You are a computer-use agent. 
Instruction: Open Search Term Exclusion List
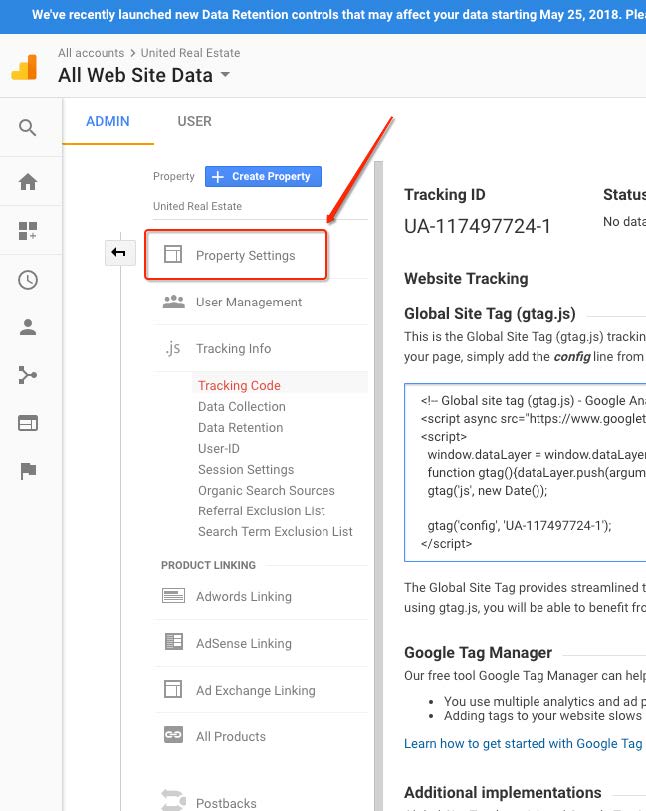click(275, 532)
